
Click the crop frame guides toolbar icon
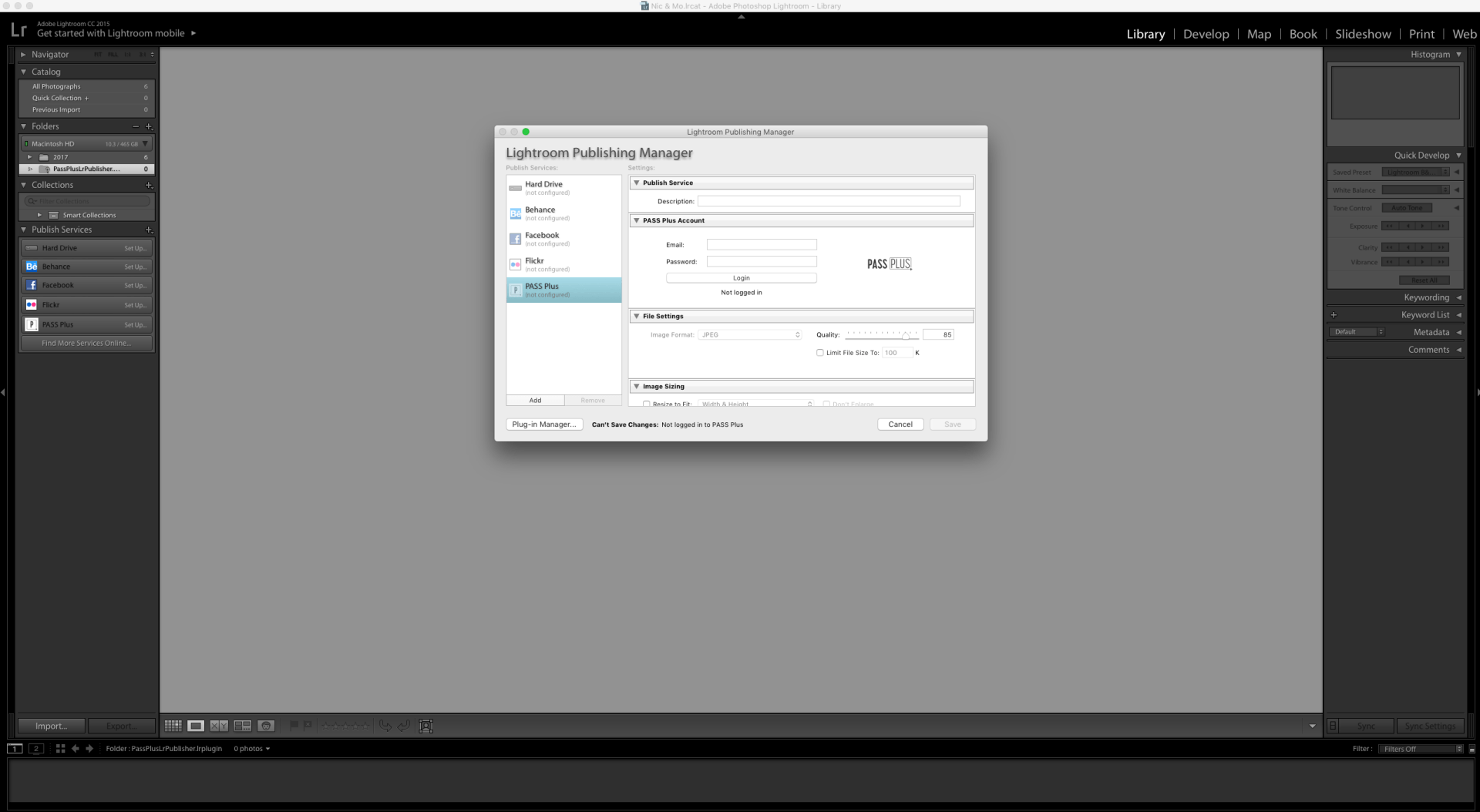(x=425, y=726)
